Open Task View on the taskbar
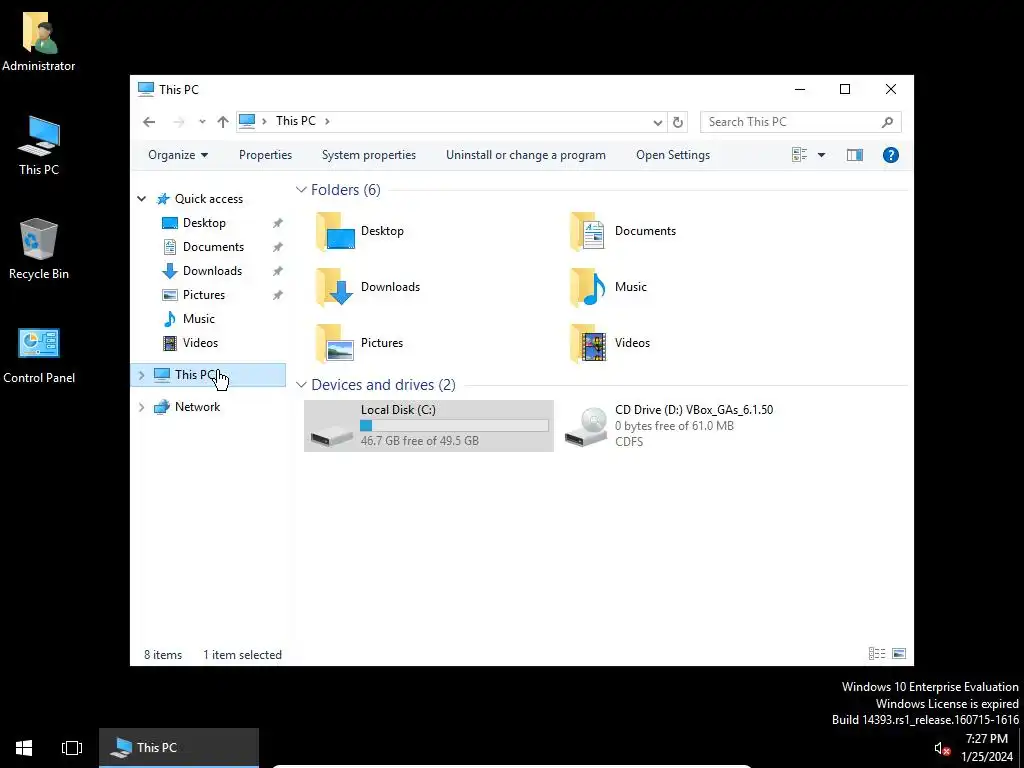The height and width of the screenshot is (768, 1024). [x=72, y=748]
